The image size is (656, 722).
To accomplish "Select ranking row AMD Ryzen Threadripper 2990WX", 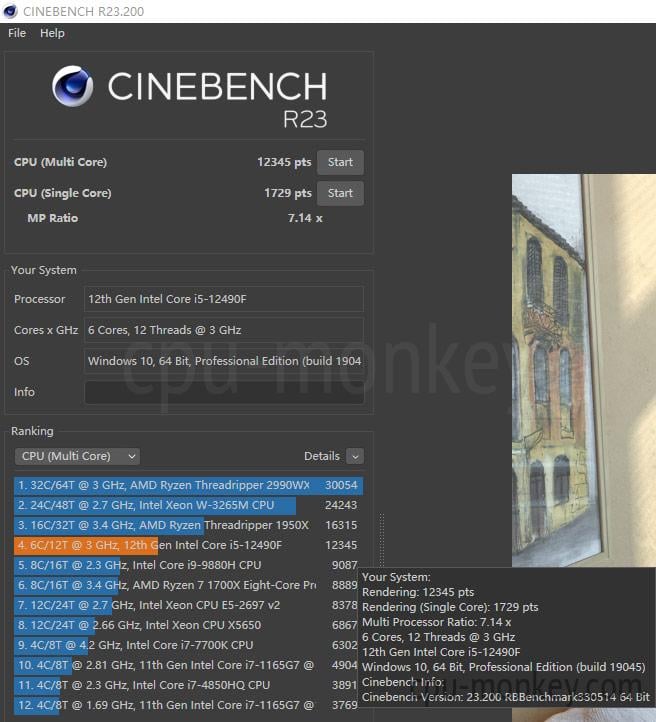I will click(x=188, y=485).
